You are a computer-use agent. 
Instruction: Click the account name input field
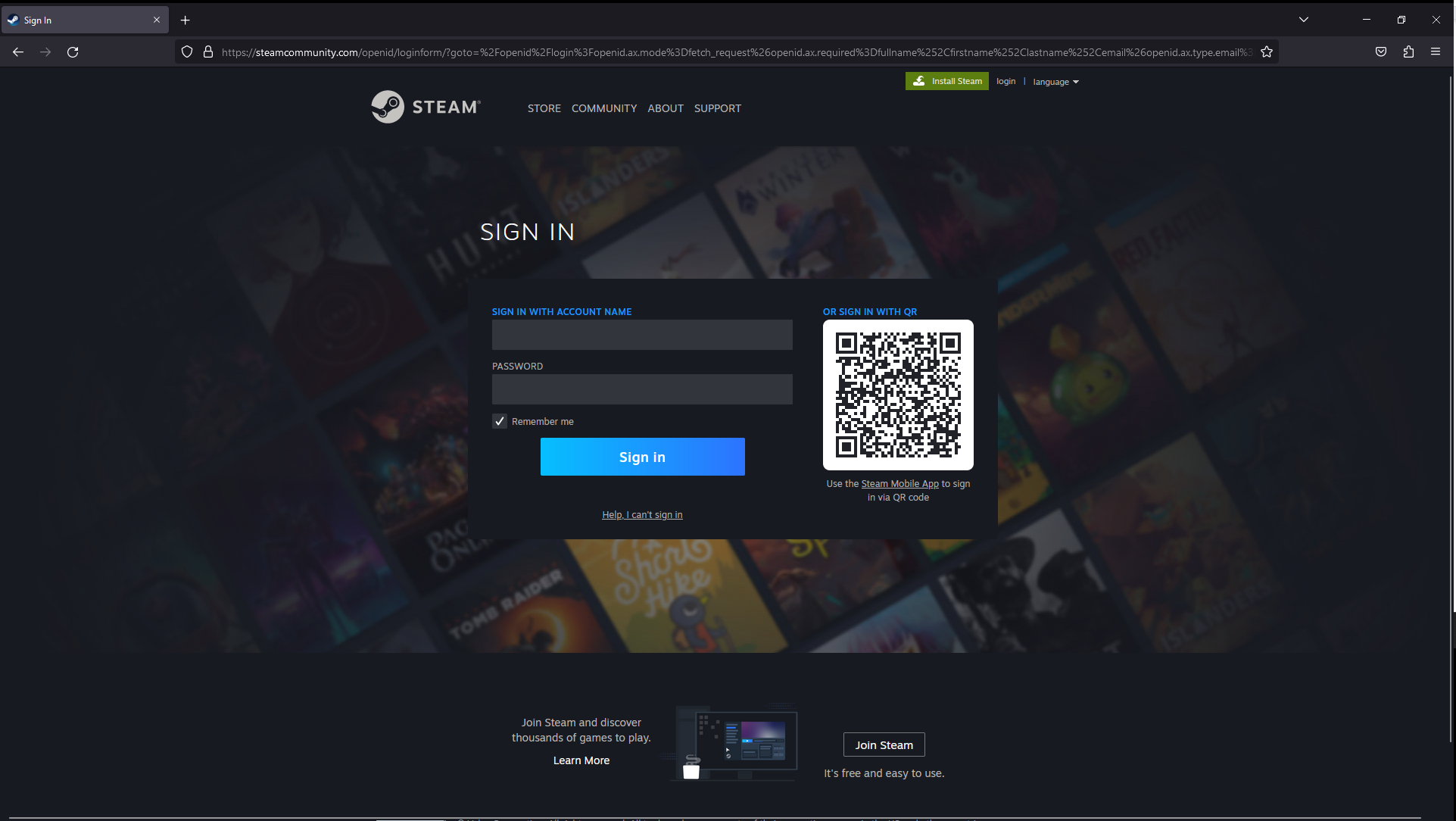[641, 334]
